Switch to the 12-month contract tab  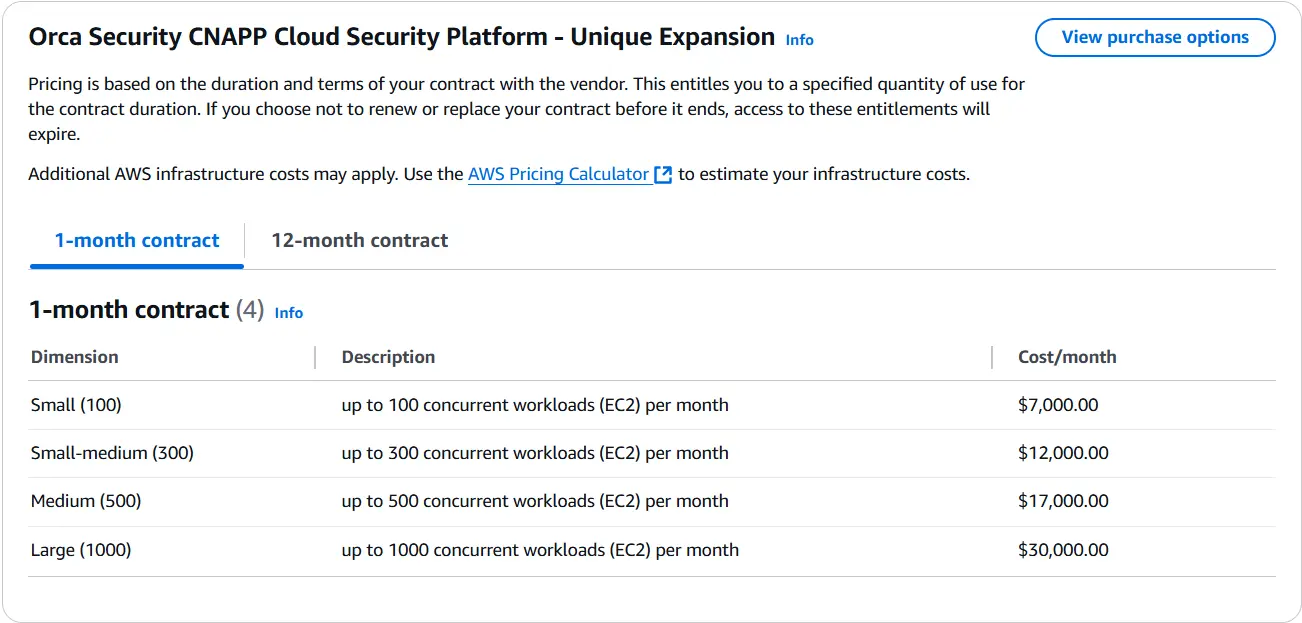[x=359, y=240]
